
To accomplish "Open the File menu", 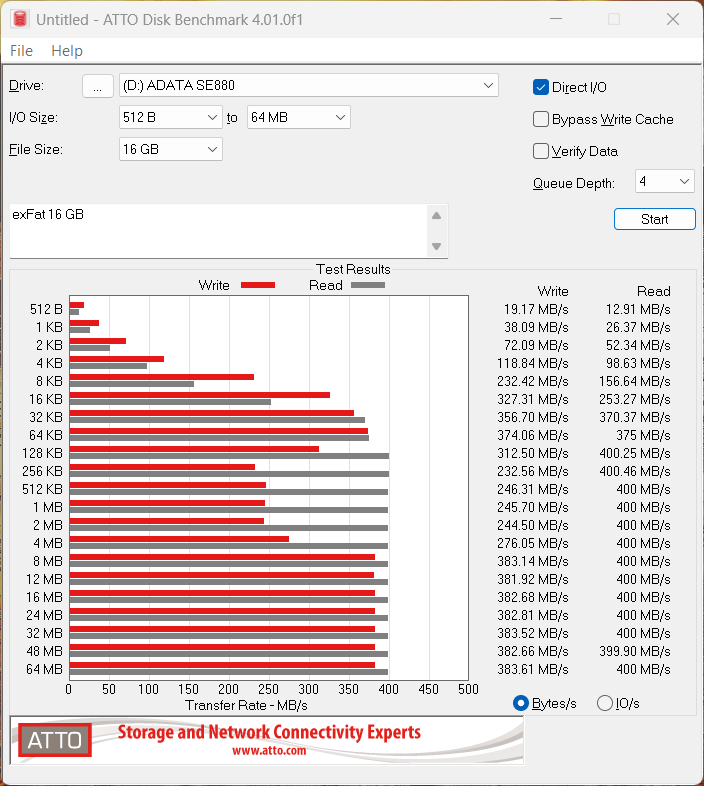I will [22, 51].
